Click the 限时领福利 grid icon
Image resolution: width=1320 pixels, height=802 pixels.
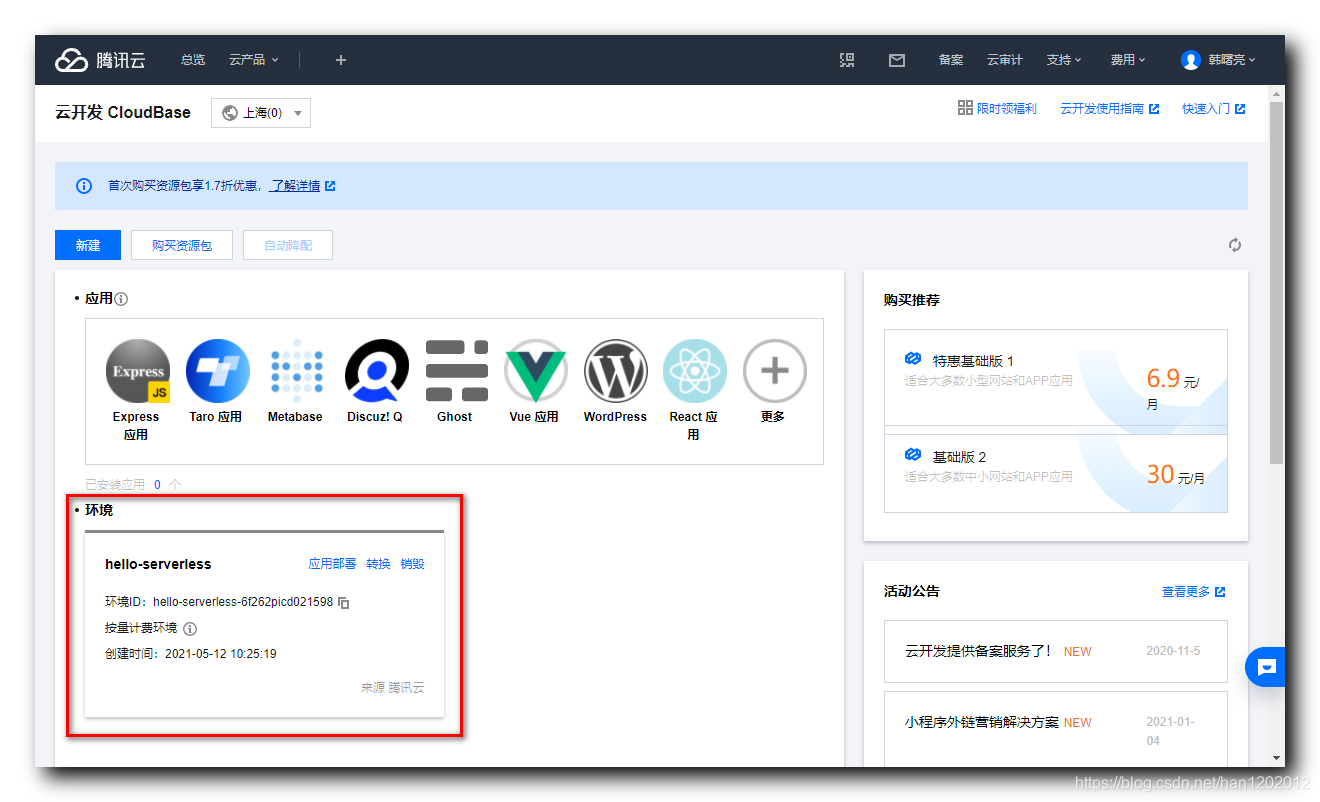[x=965, y=108]
